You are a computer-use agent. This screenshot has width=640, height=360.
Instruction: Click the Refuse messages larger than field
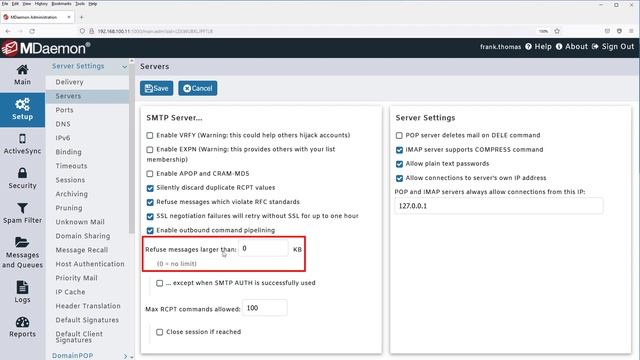point(263,249)
